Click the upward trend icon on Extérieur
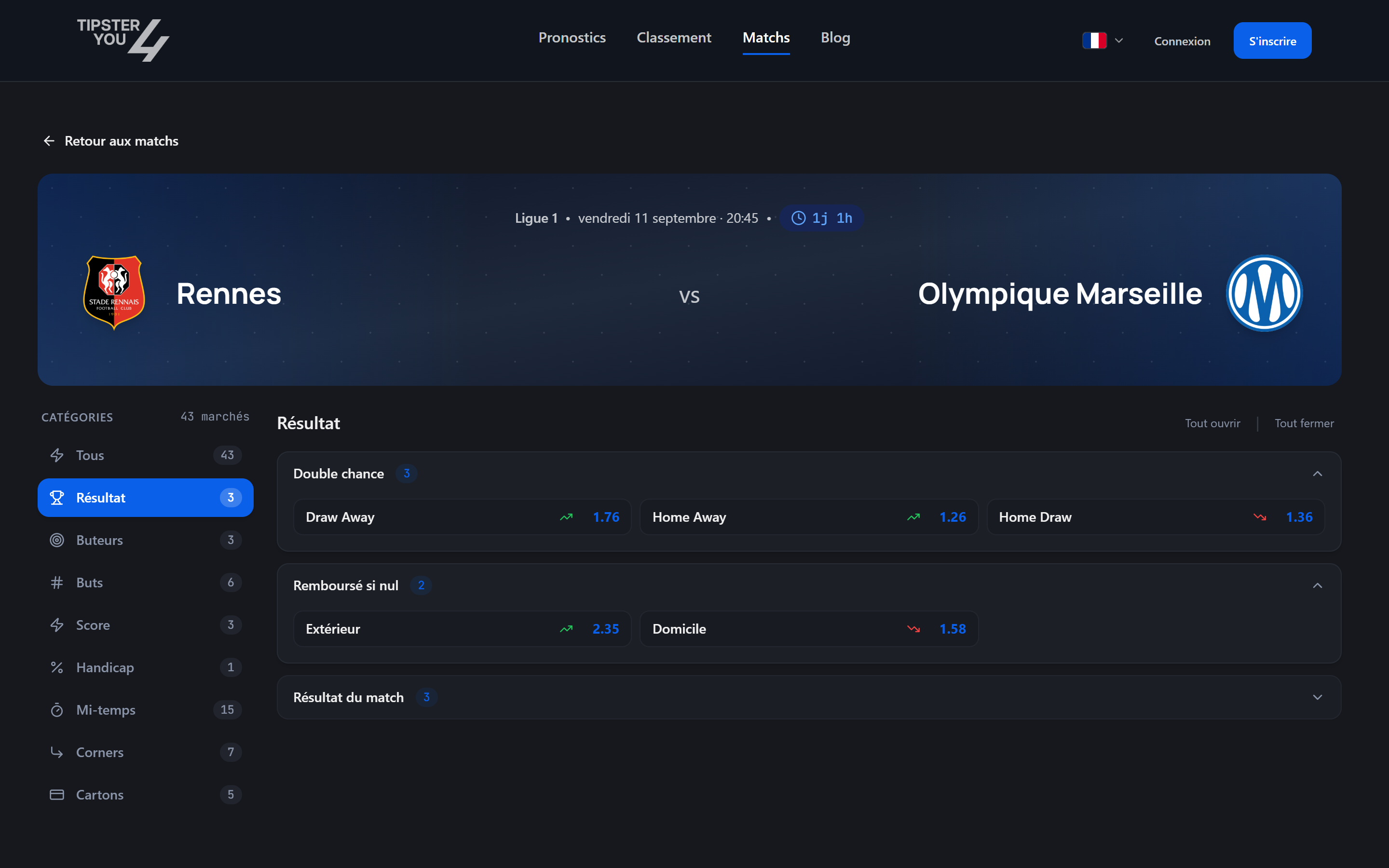The image size is (1389, 868). click(x=567, y=629)
